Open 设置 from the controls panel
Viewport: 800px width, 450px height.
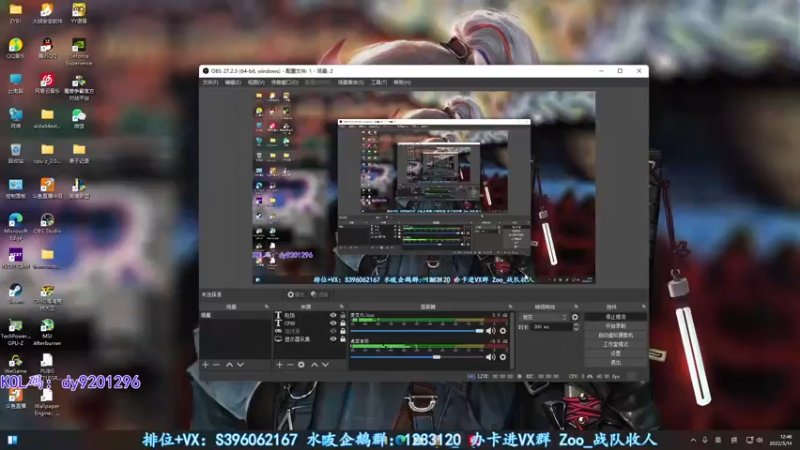pyautogui.click(x=615, y=353)
